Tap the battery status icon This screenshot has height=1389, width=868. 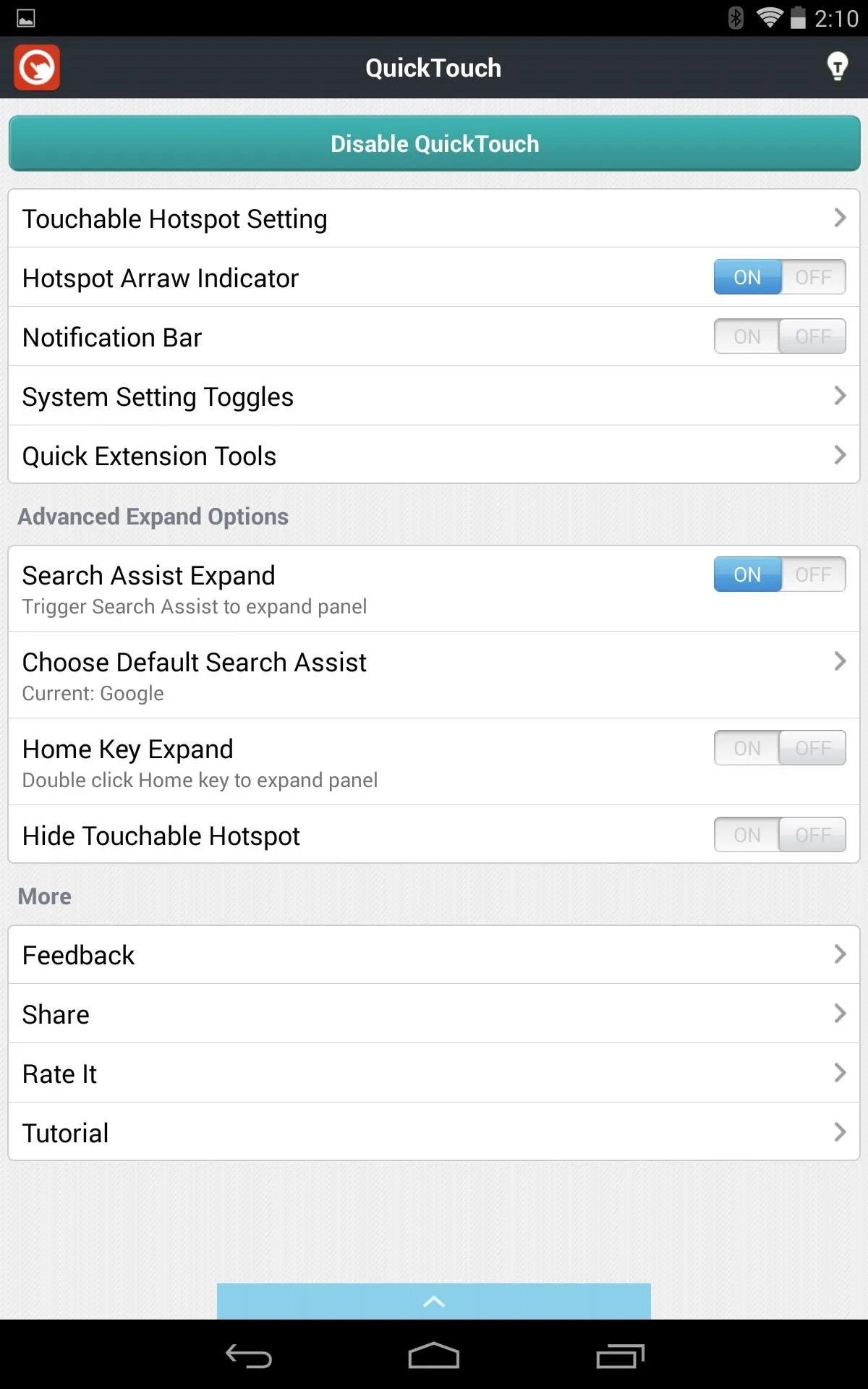[798, 17]
